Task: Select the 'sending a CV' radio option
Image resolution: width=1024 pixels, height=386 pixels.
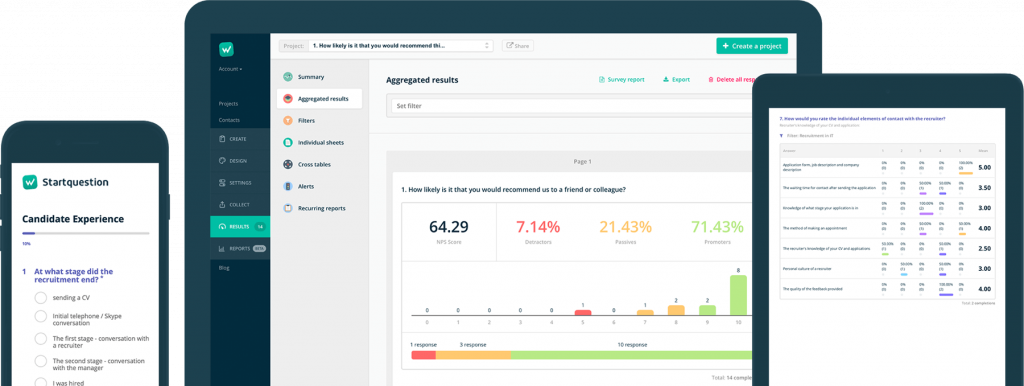Action: (40, 298)
